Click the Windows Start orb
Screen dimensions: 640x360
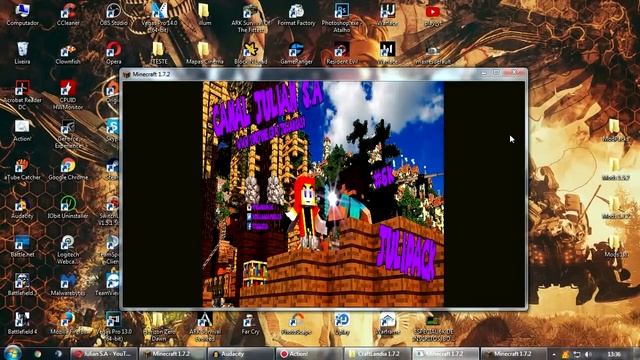coord(13,353)
